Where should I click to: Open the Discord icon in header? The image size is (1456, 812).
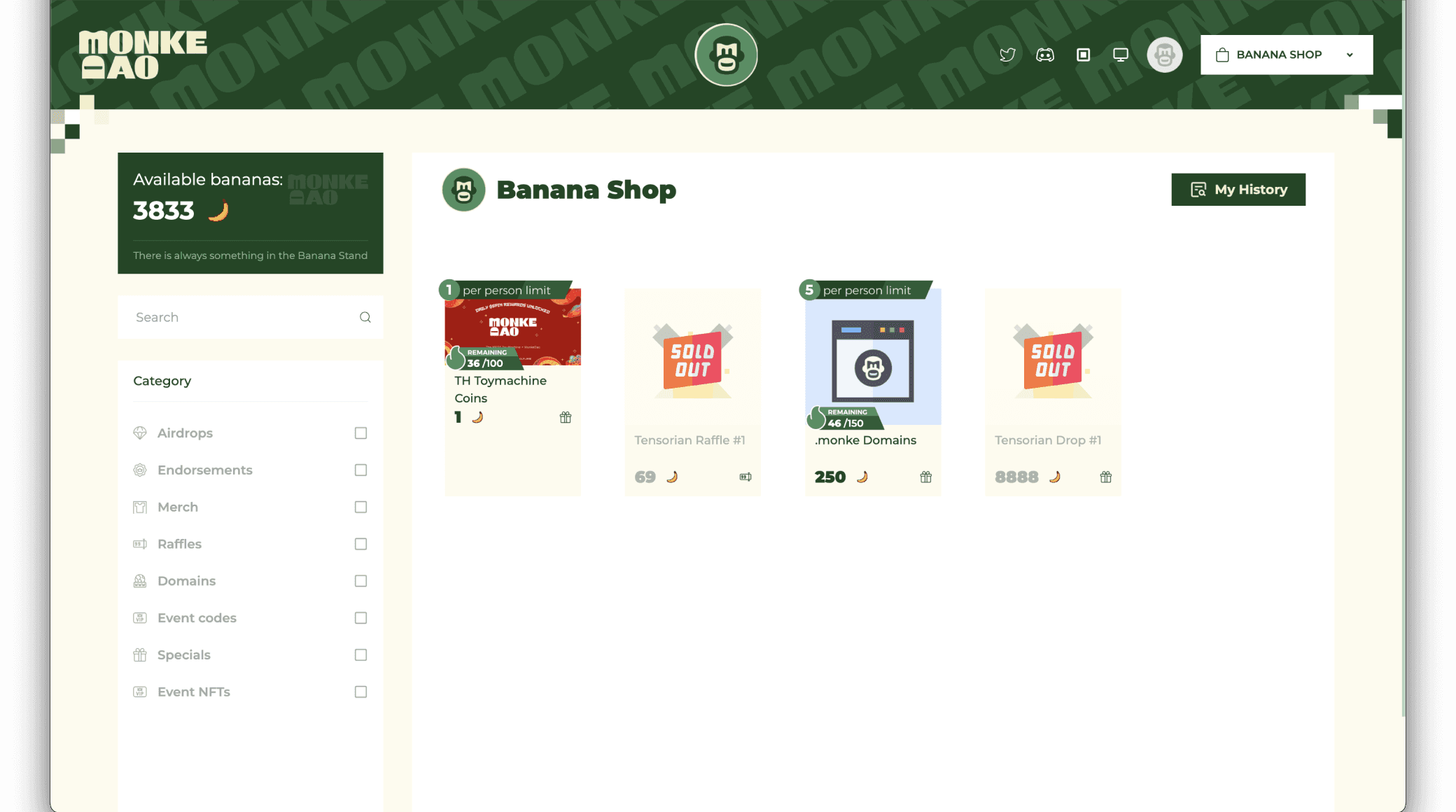click(1045, 55)
